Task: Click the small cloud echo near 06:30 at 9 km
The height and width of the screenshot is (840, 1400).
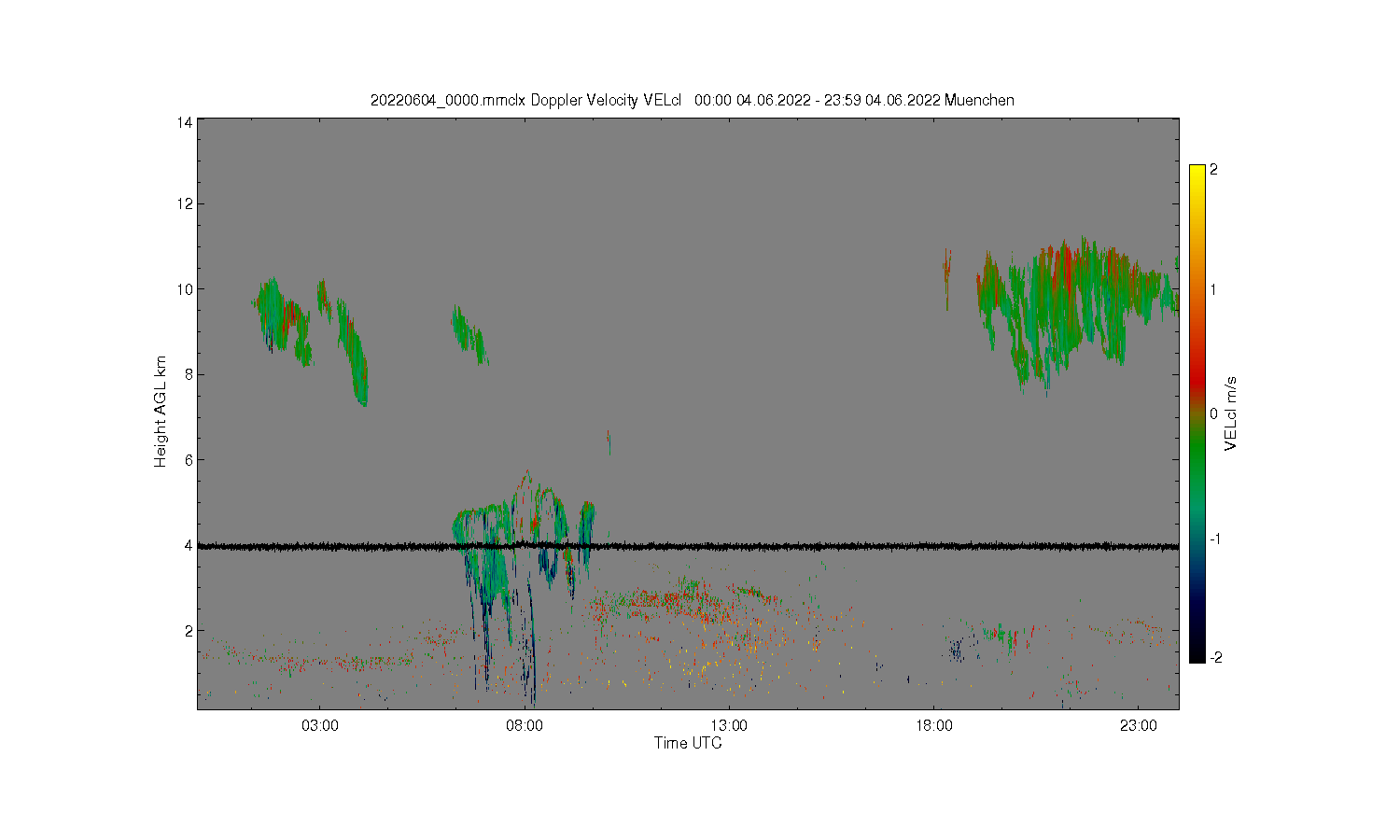Action: pyautogui.click(x=469, y=335)
